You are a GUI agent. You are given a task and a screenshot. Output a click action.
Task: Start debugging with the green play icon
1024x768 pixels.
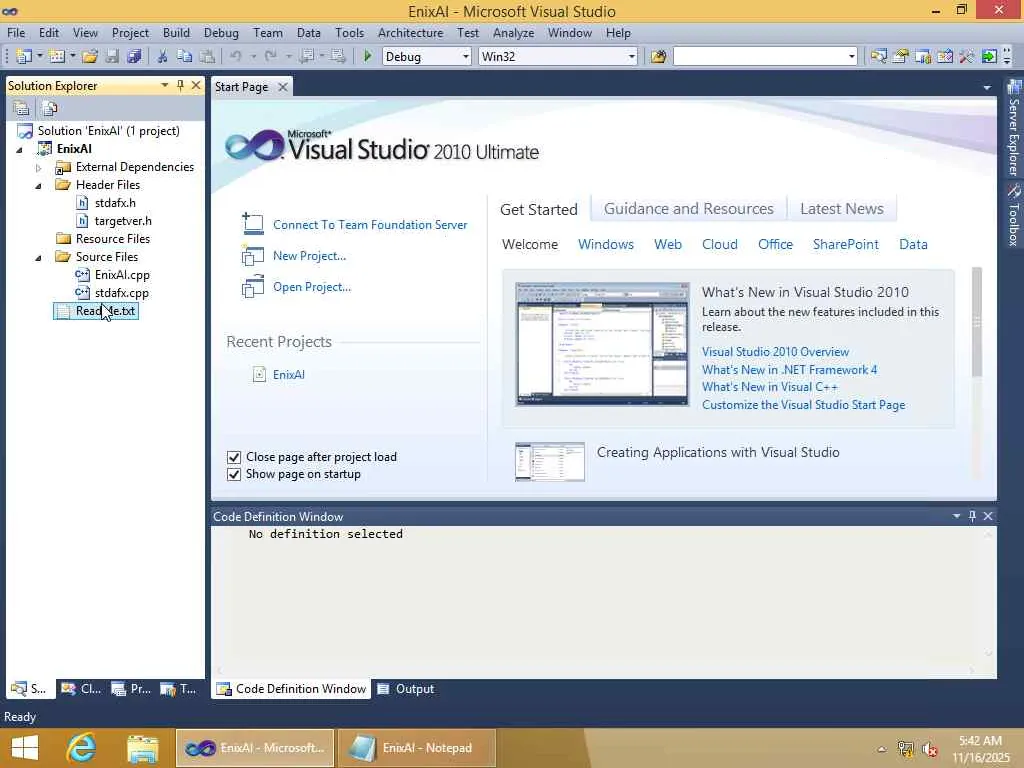(368, 57)
